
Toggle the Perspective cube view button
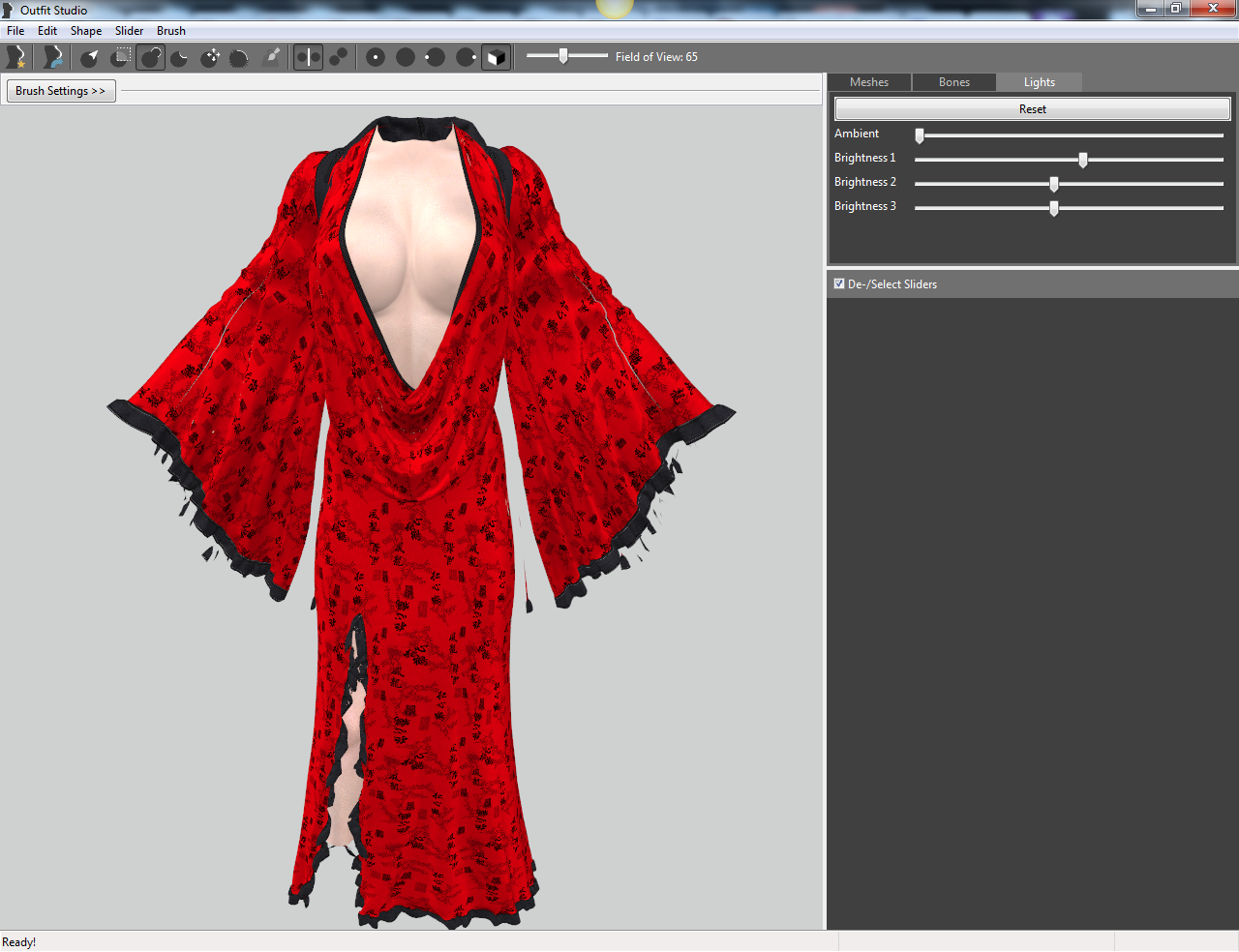(x=496, y=57)
